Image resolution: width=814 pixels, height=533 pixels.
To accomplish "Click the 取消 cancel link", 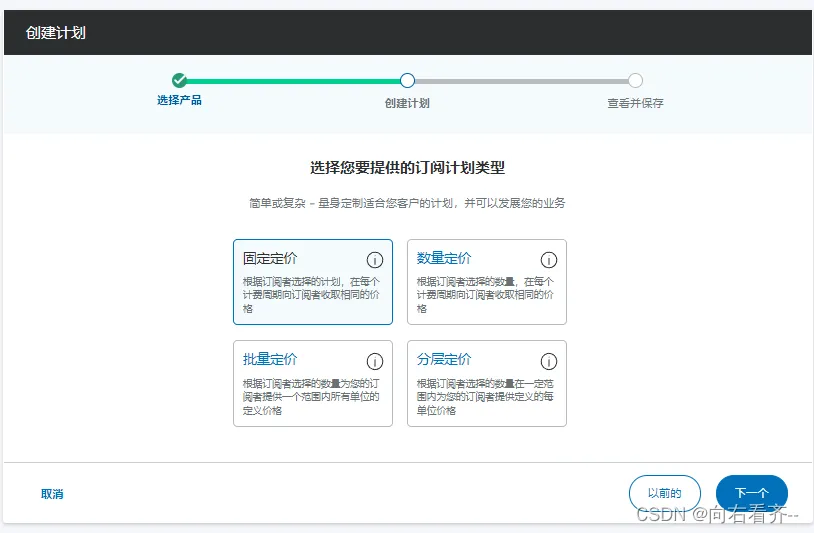I will [x=52, y=494].
